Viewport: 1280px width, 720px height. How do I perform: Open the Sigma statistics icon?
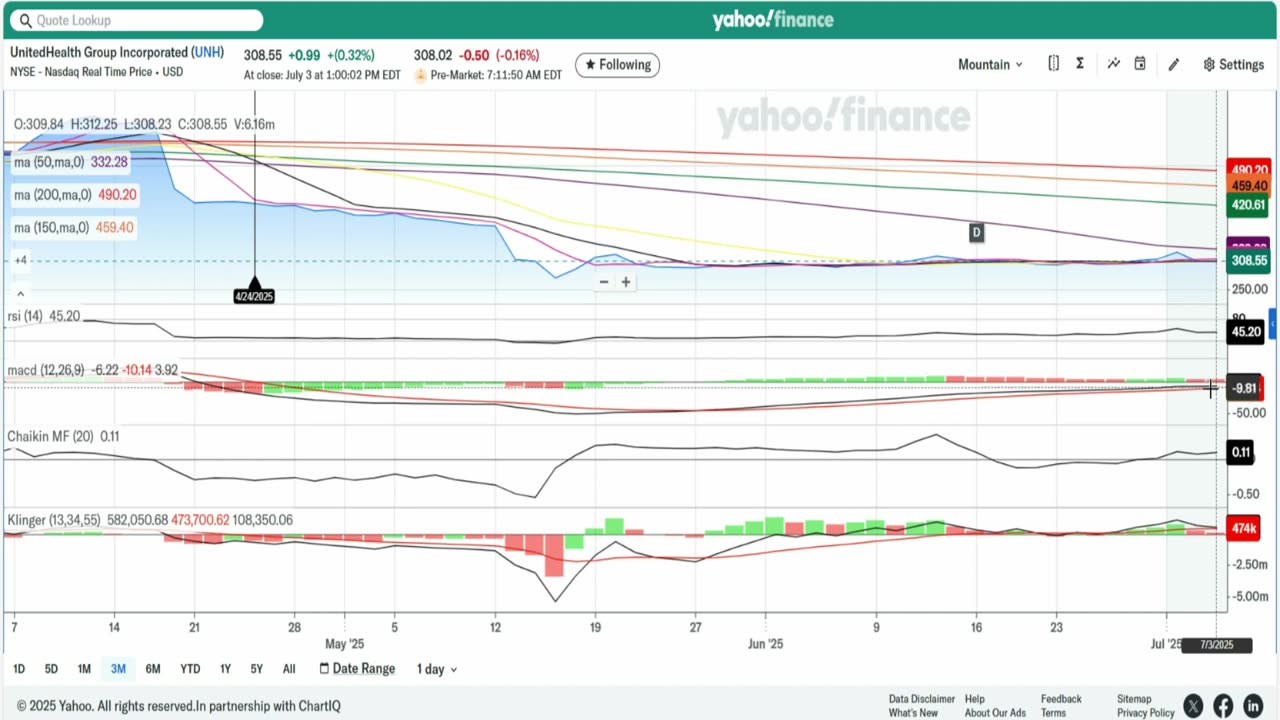point(1080,64)
